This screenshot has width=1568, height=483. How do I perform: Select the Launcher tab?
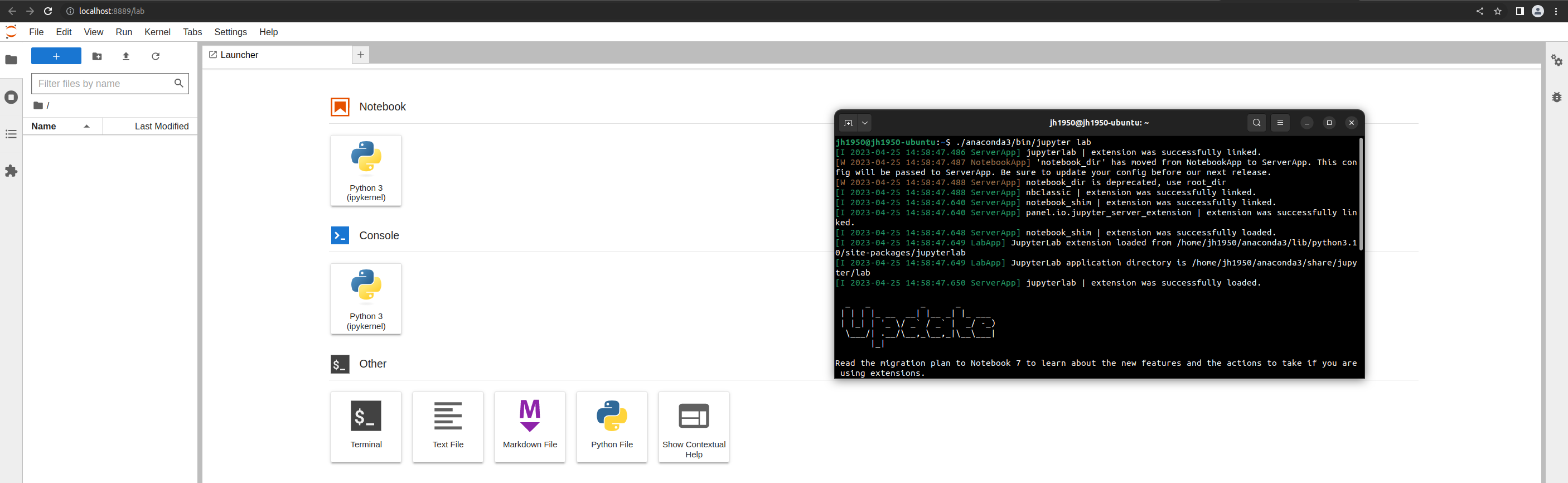click(277, 55)
